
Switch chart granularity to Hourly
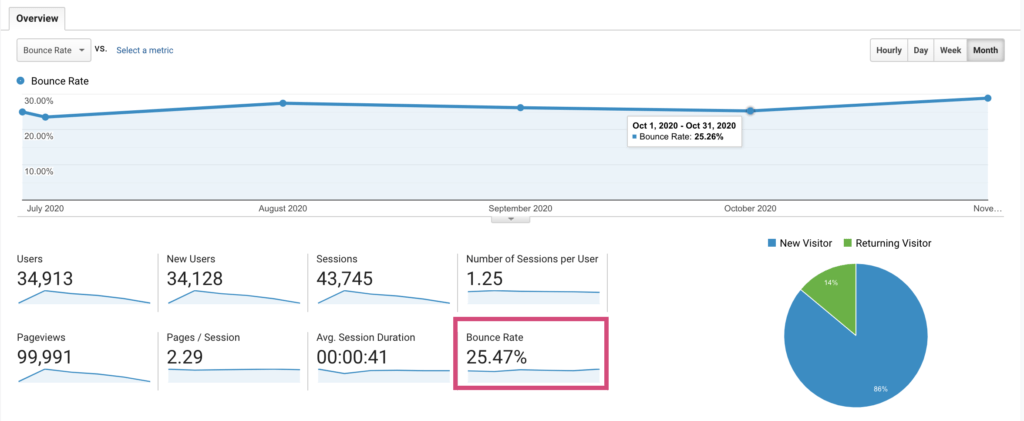coord(889,50)
